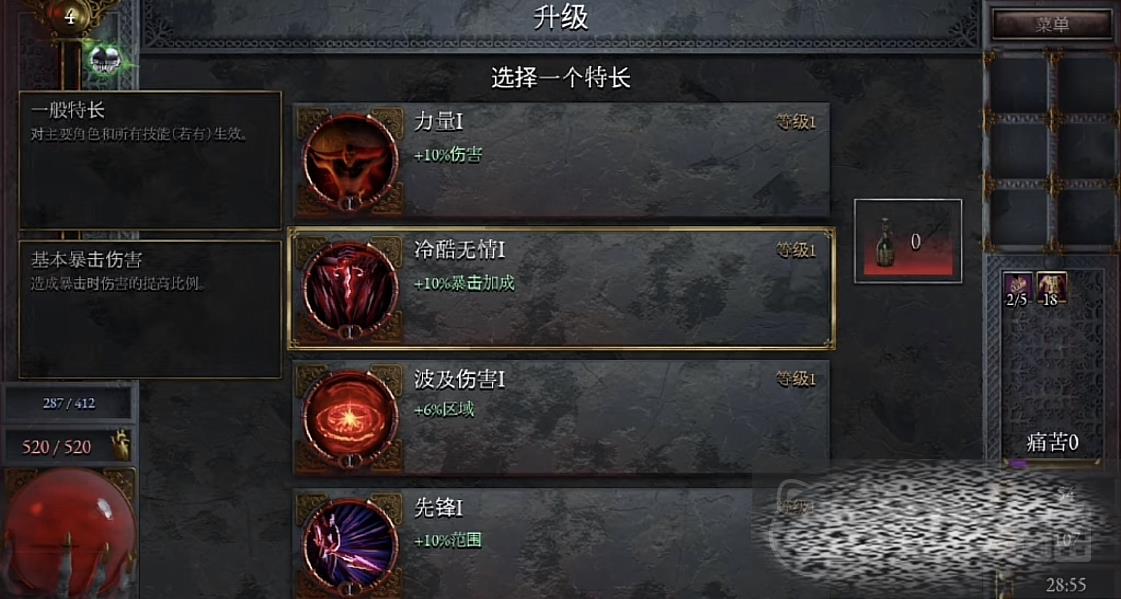The width and height of the screenshot is (1121, 599).
Task: Click the status buff icon labeled 2/5
Action: coord(1017,288)
